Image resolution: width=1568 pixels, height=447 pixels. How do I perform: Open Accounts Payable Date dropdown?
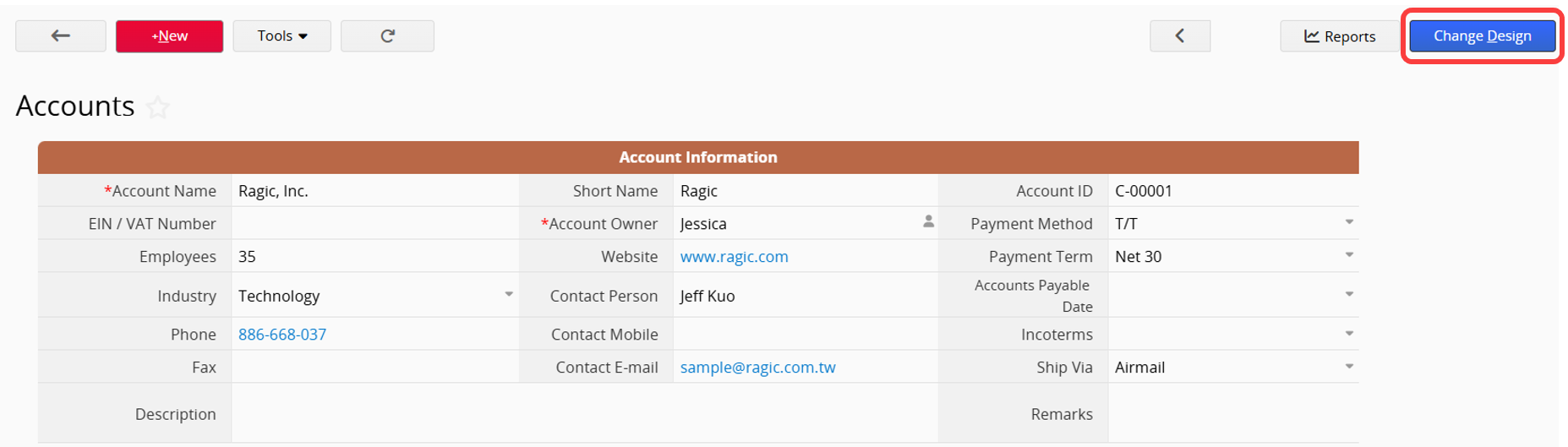point(1349,294)
